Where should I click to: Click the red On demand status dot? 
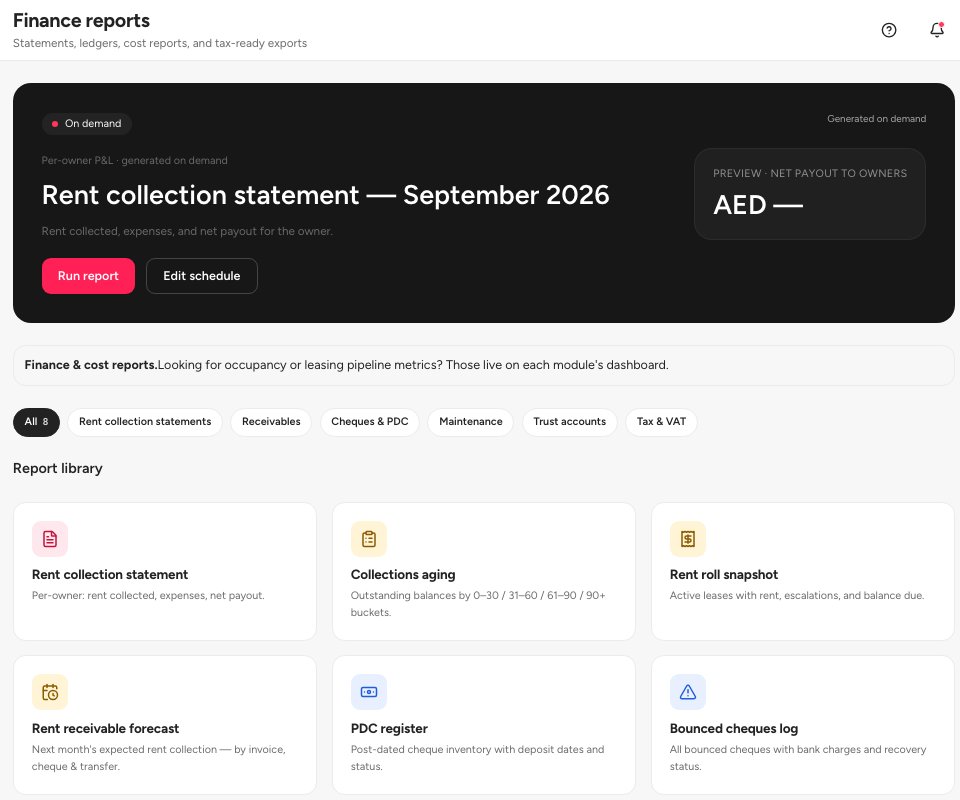tap(54, 124)
